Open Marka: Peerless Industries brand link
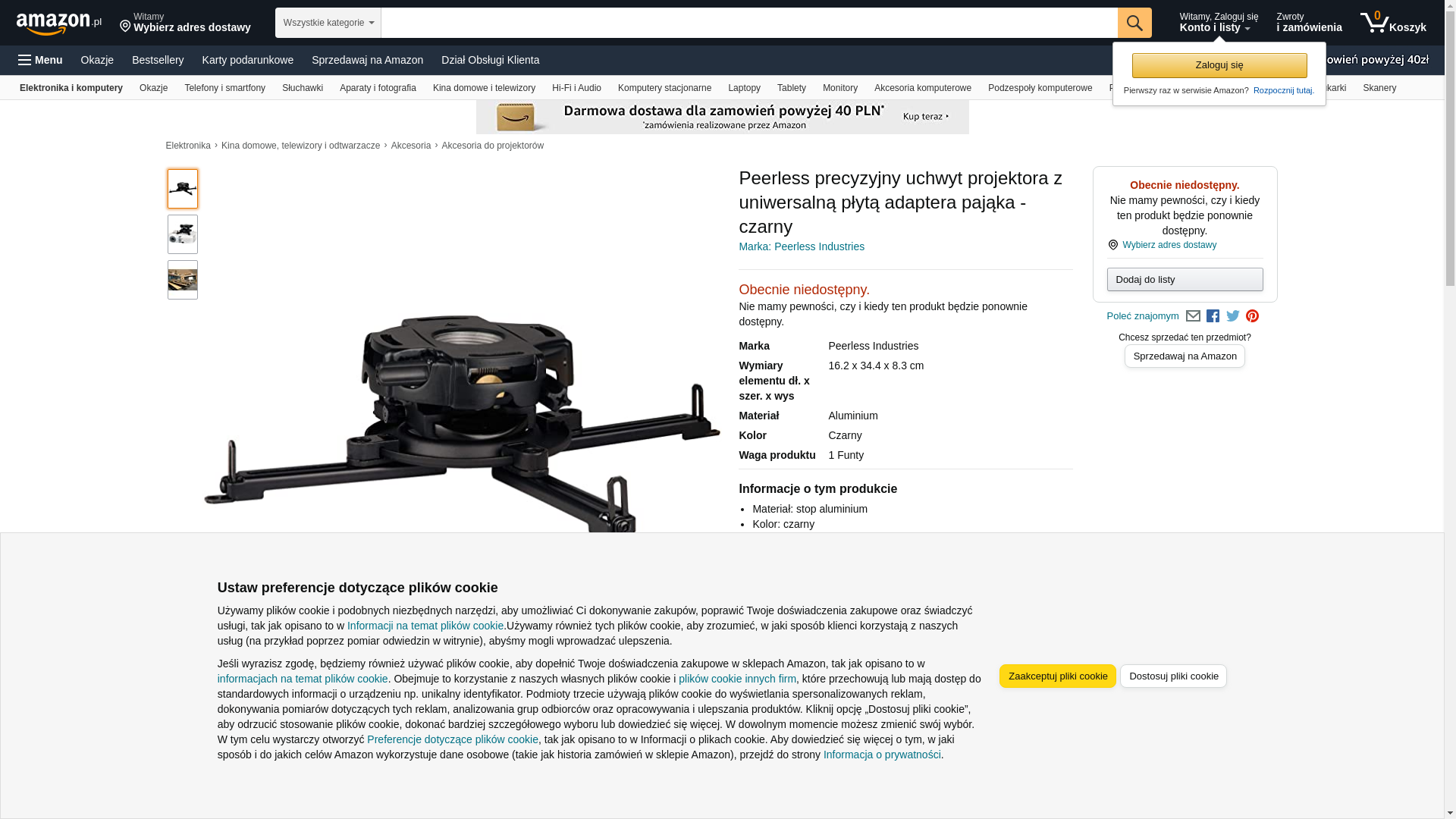 tap(802, 246)
